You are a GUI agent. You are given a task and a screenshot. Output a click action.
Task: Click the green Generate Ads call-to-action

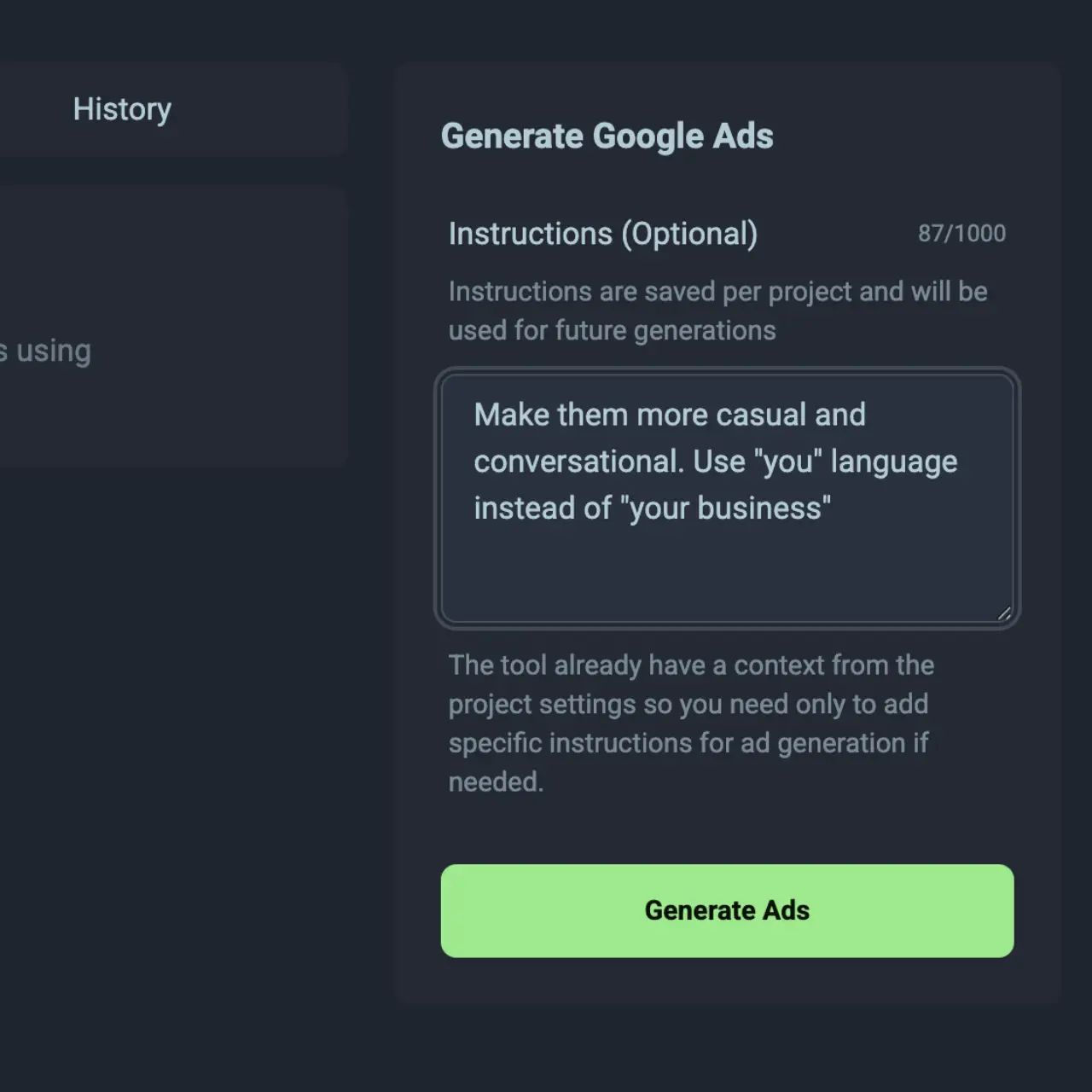726,910
